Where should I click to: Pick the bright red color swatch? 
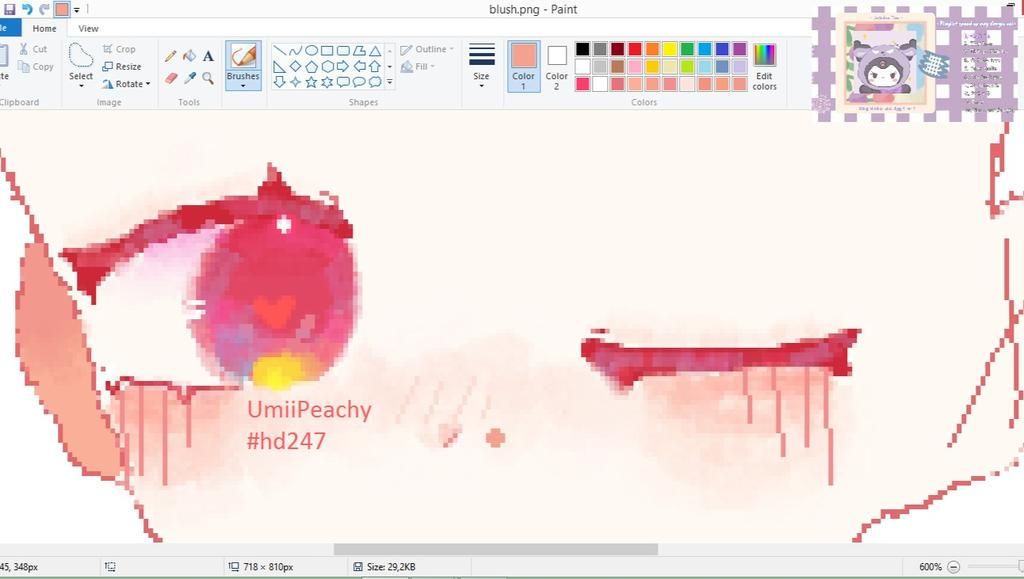(x=635, y=49)
